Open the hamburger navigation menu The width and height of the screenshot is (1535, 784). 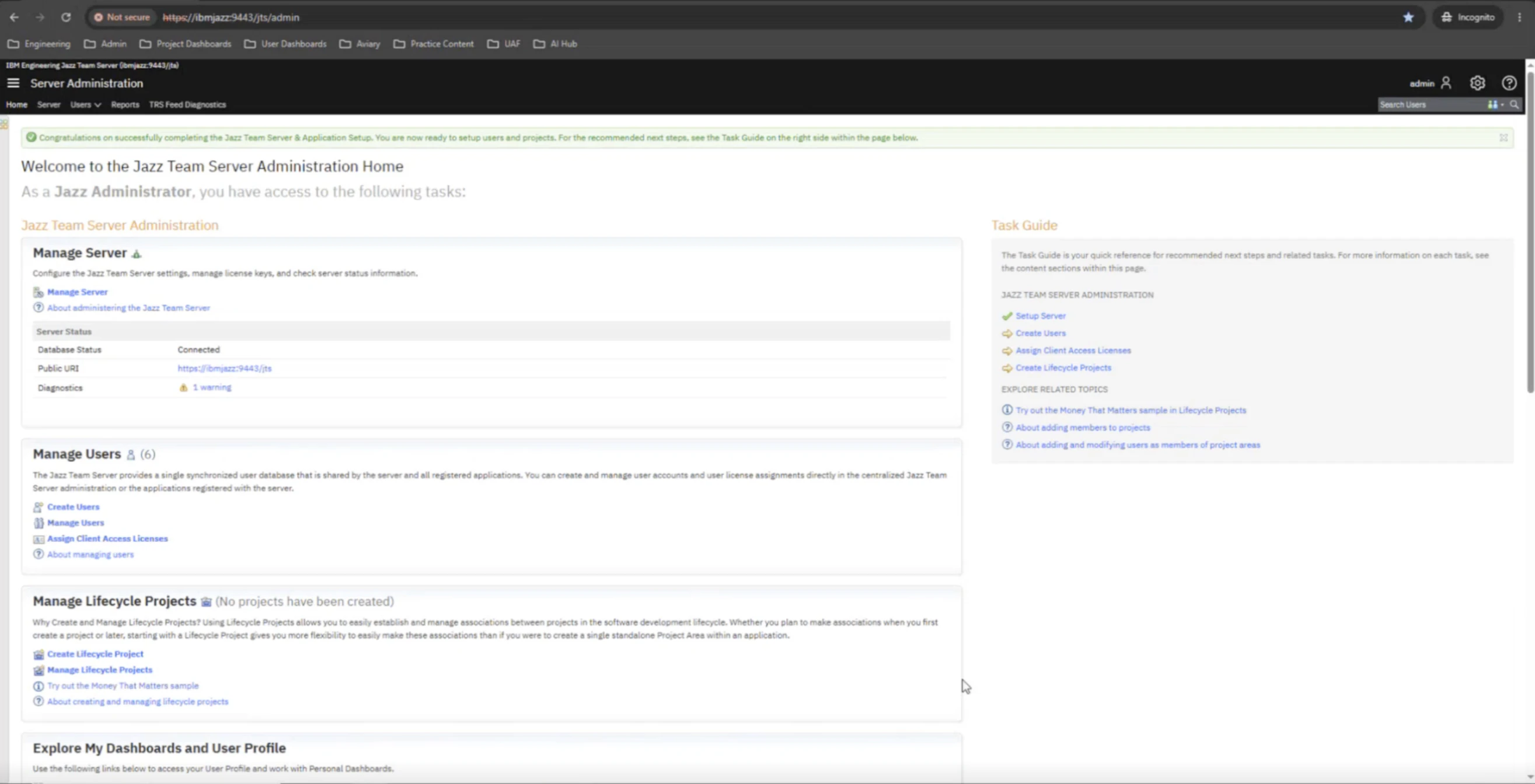[13, 83]
